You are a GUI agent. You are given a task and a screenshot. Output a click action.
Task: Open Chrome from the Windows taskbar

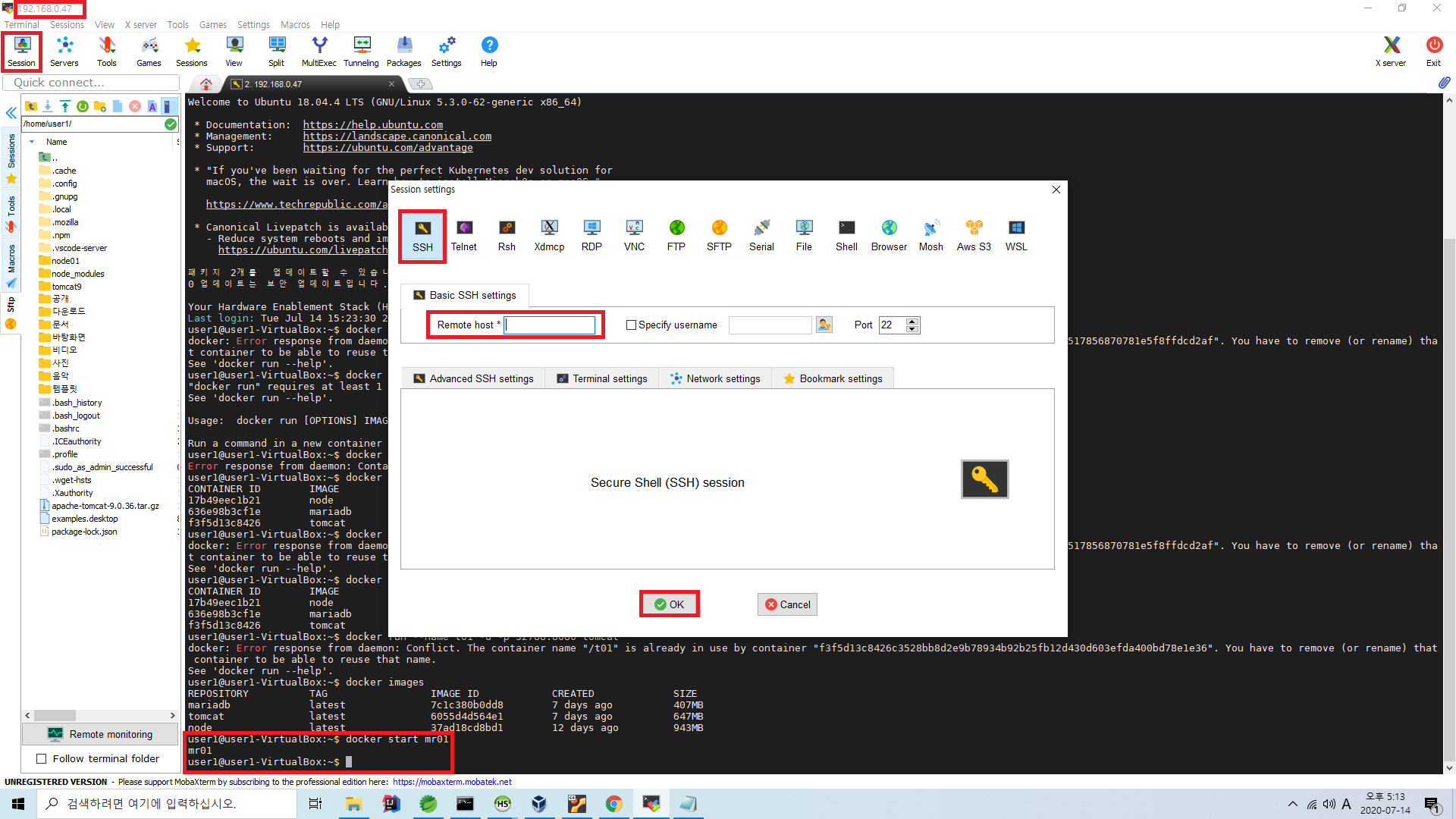(613, 804)
